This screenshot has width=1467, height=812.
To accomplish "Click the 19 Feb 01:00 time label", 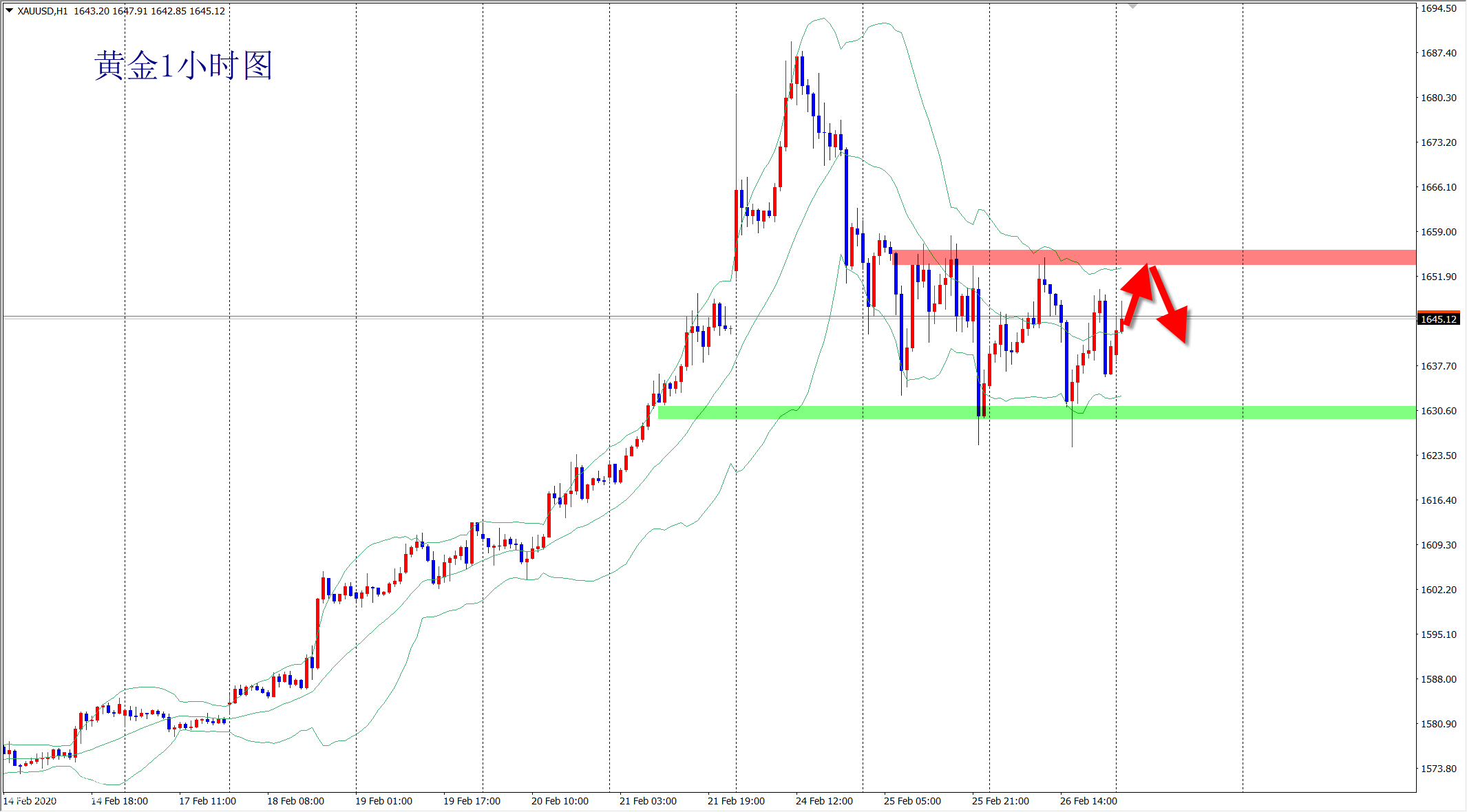I will coord(383,801).
